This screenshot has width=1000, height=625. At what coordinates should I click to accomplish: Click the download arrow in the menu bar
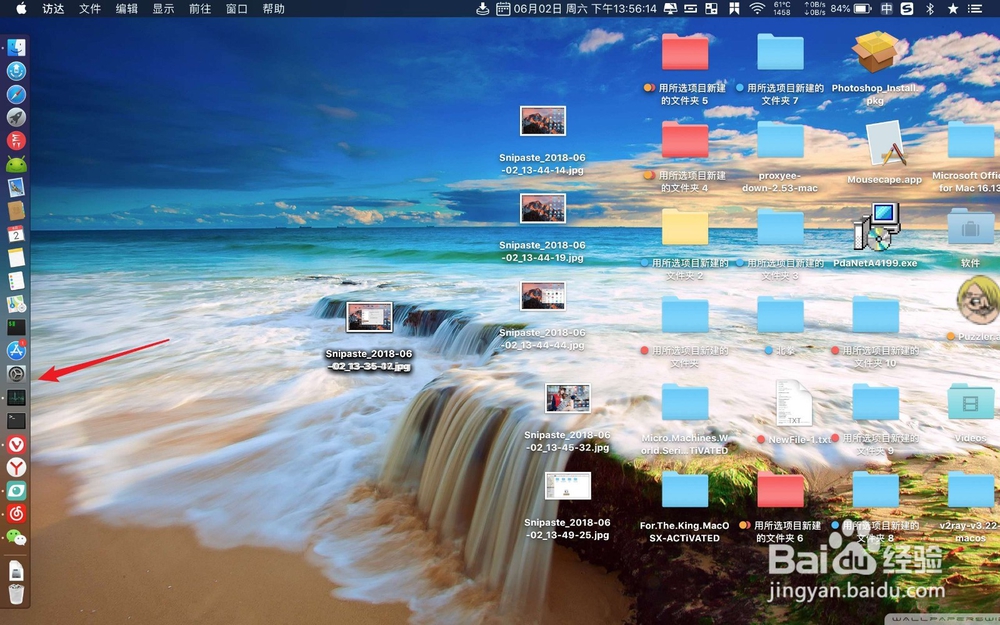pos(482,10)
